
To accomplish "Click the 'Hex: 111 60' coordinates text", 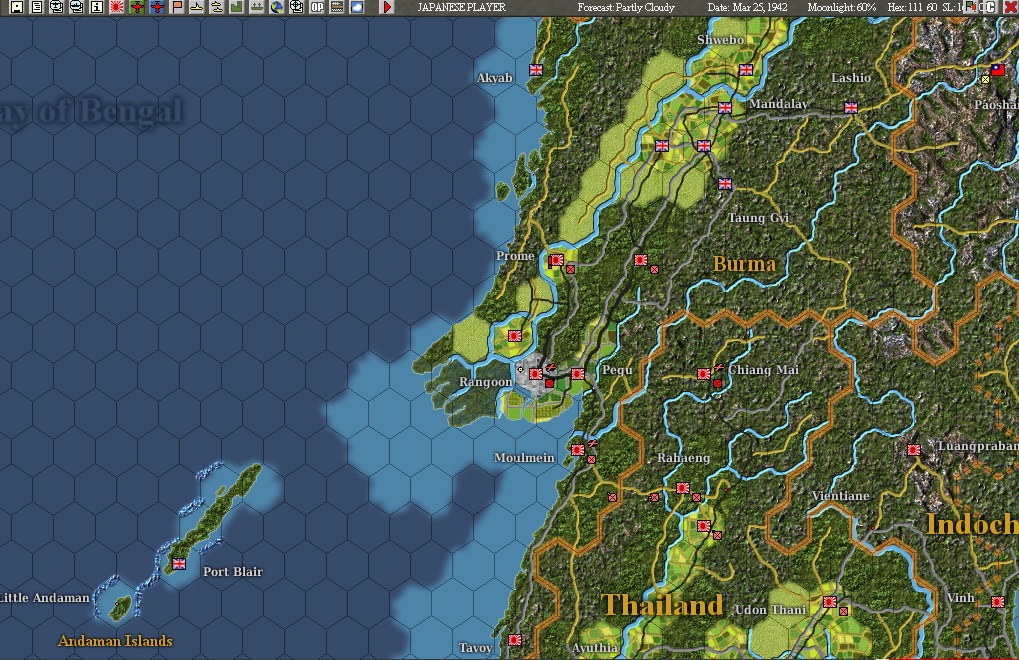I will click(913, 7).
